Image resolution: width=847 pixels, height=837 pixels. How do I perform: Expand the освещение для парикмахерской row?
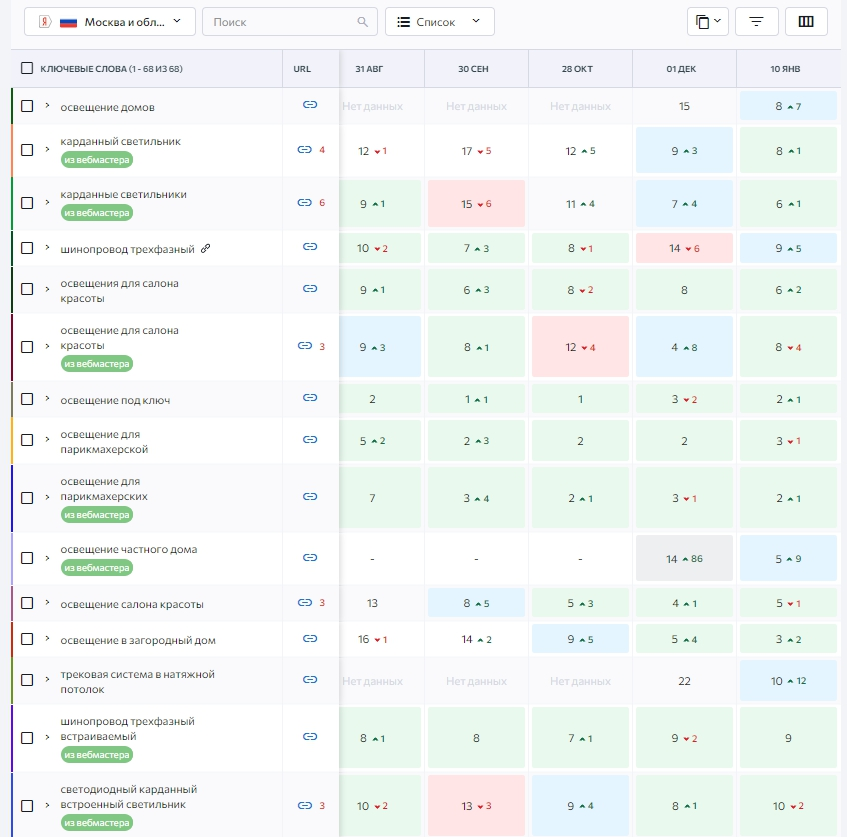(x=48, y=439)
